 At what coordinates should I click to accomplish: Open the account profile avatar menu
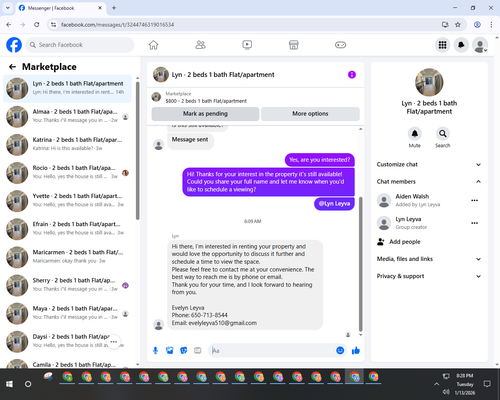(x=480, y=45)
